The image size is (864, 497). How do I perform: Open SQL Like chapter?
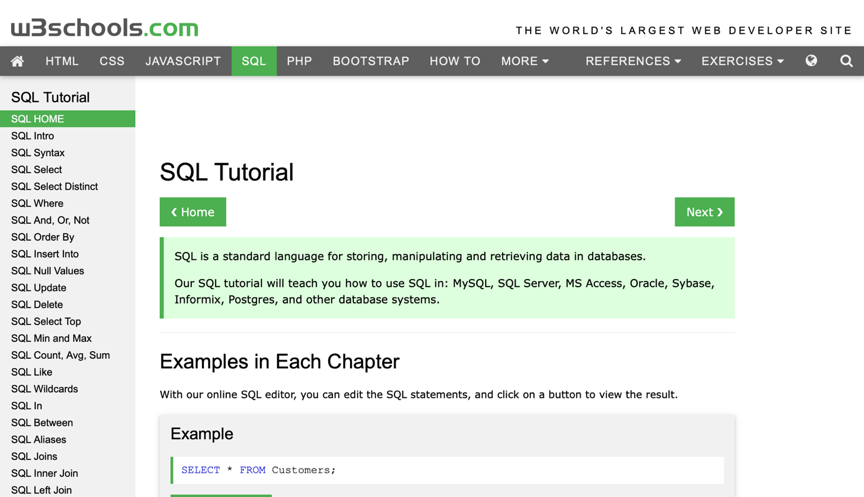pos(31,372)
